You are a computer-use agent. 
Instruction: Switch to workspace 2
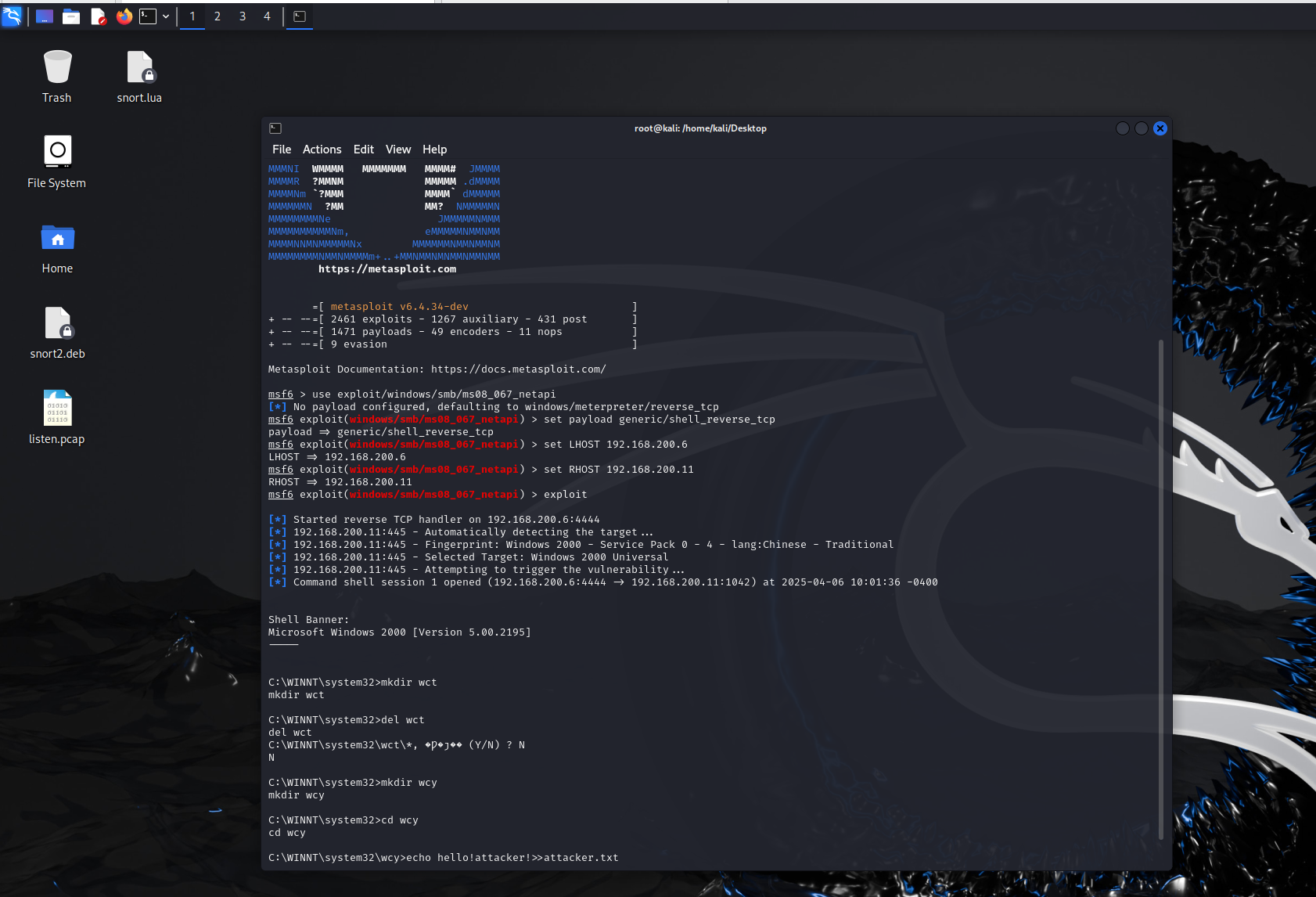[x=218, y=16]
